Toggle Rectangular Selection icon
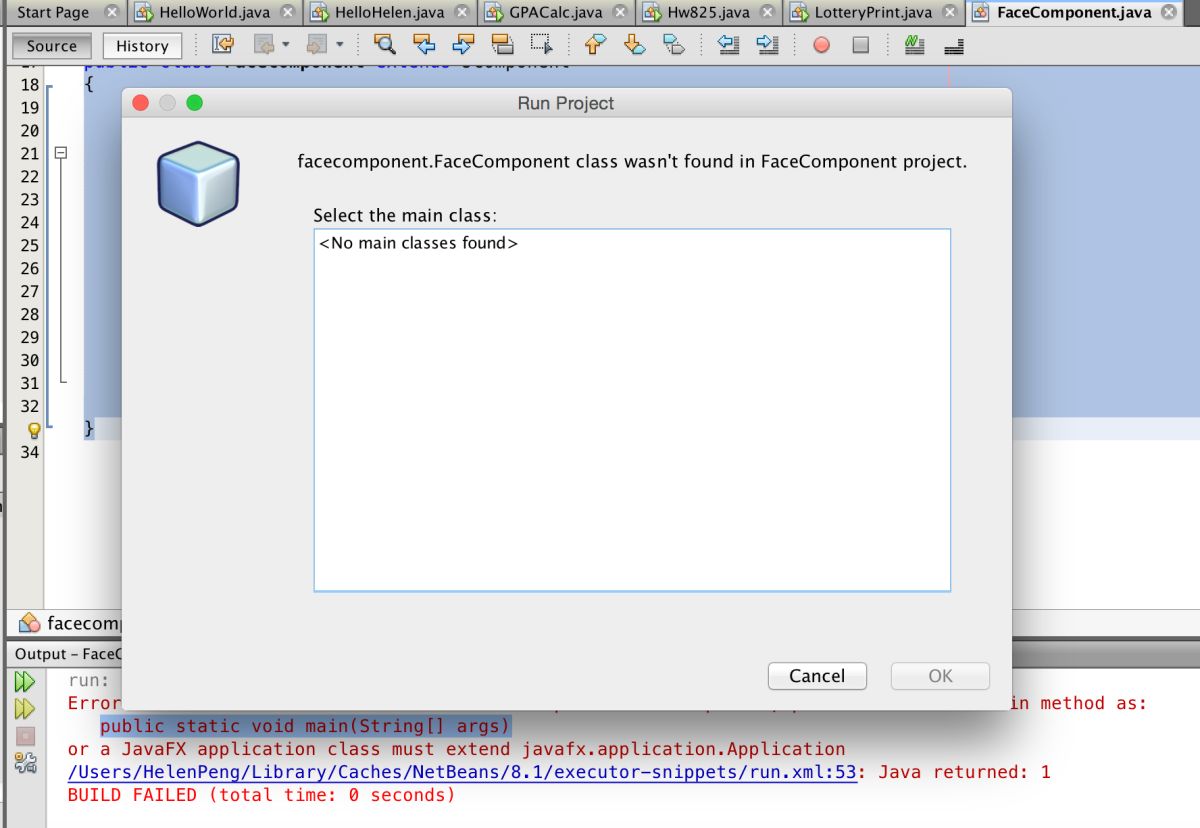Image resolution: width=1200 pixels, height=828 pixels. tap(542, 45)
